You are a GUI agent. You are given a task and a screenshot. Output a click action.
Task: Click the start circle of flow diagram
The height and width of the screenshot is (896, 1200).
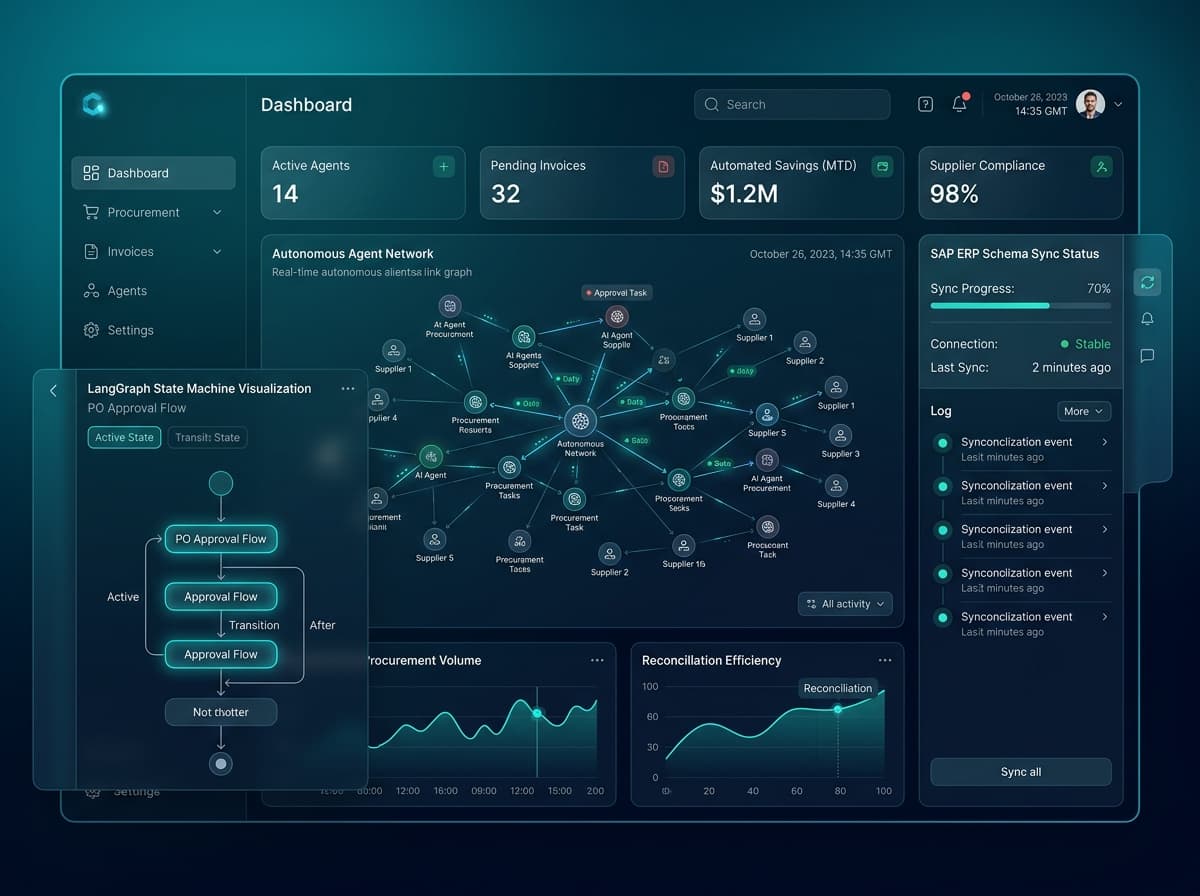pos(221,484)
